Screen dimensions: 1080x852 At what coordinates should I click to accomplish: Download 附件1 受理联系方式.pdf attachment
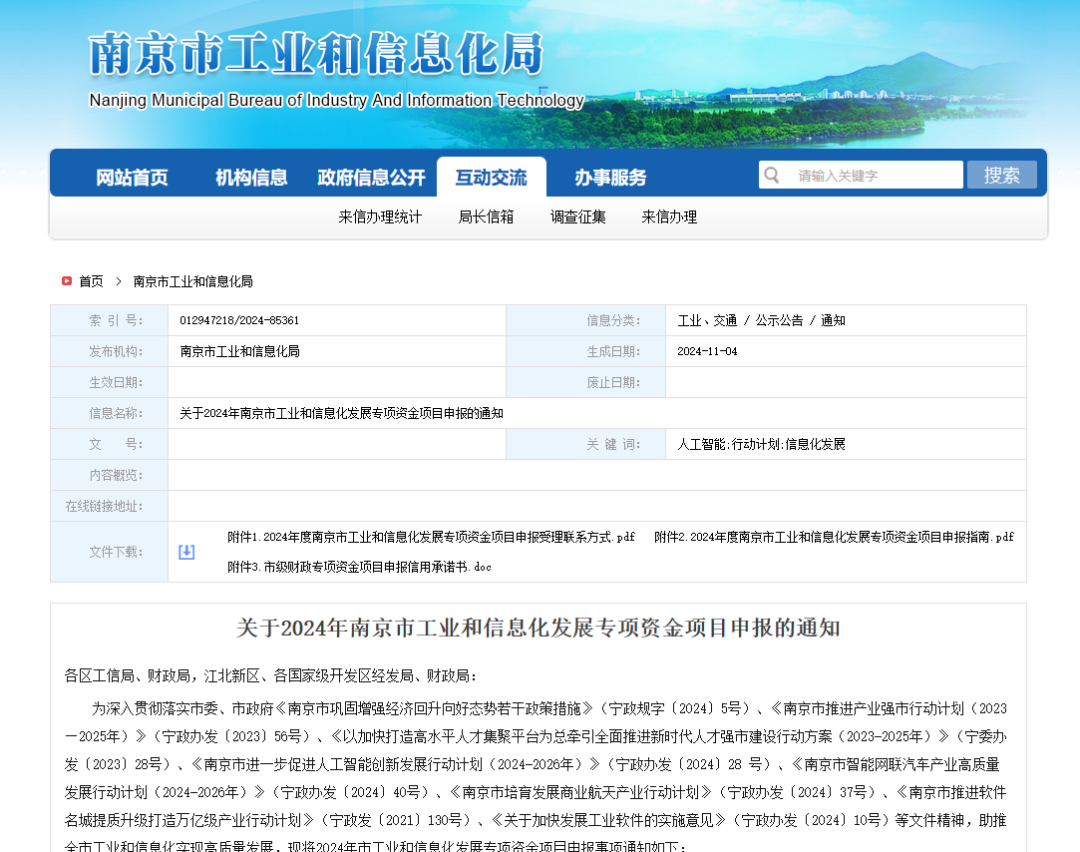click(x=431, y=537)
